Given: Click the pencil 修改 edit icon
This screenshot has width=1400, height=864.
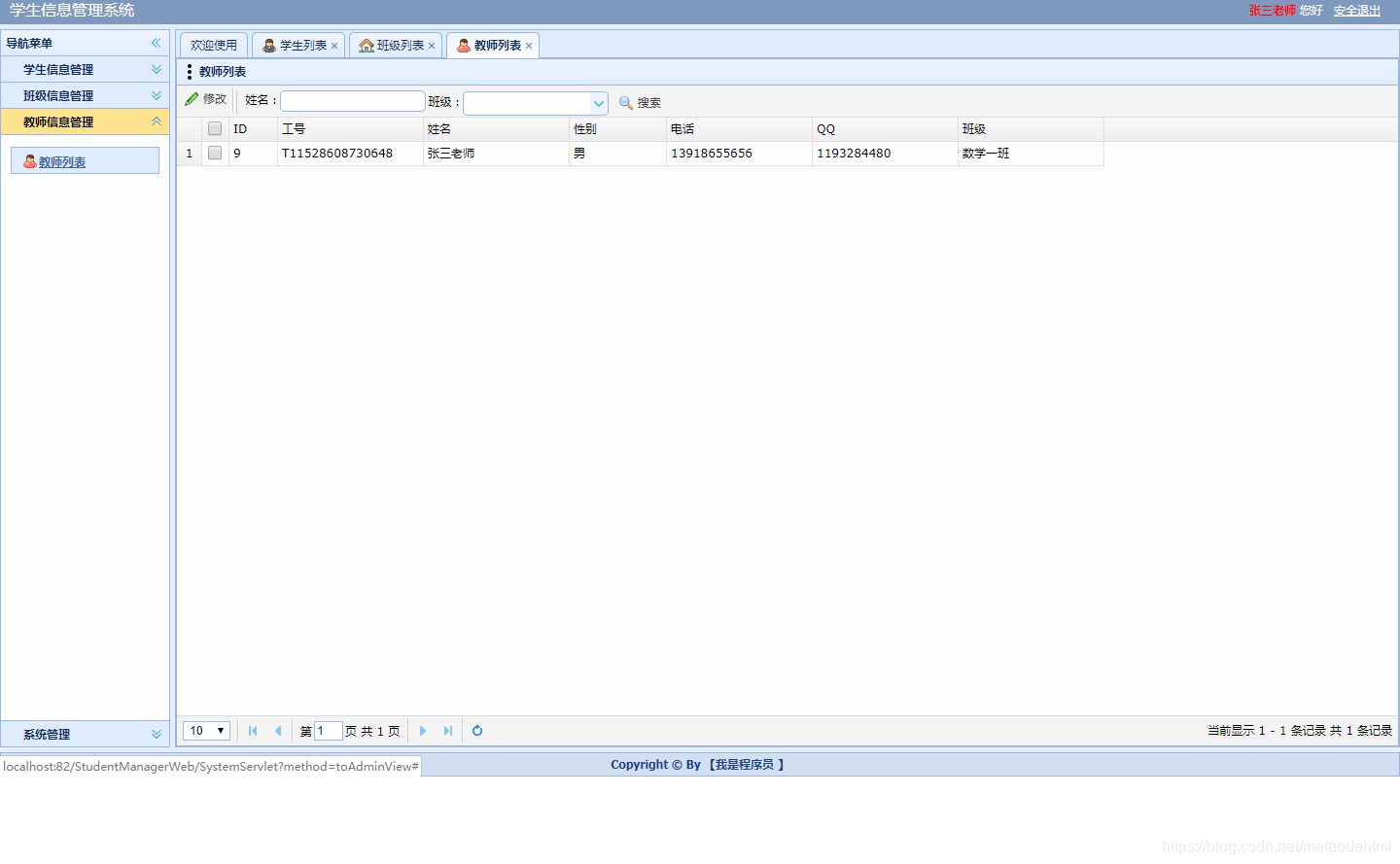Looking at the screenshot, I should pyautogui.click(x=192, y=99).
